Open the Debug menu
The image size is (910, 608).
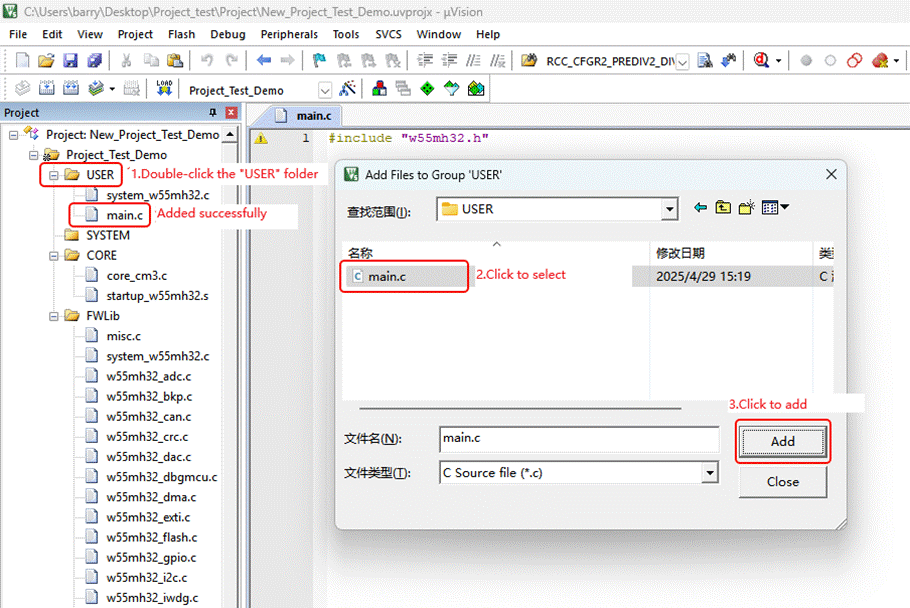point(228,34)
